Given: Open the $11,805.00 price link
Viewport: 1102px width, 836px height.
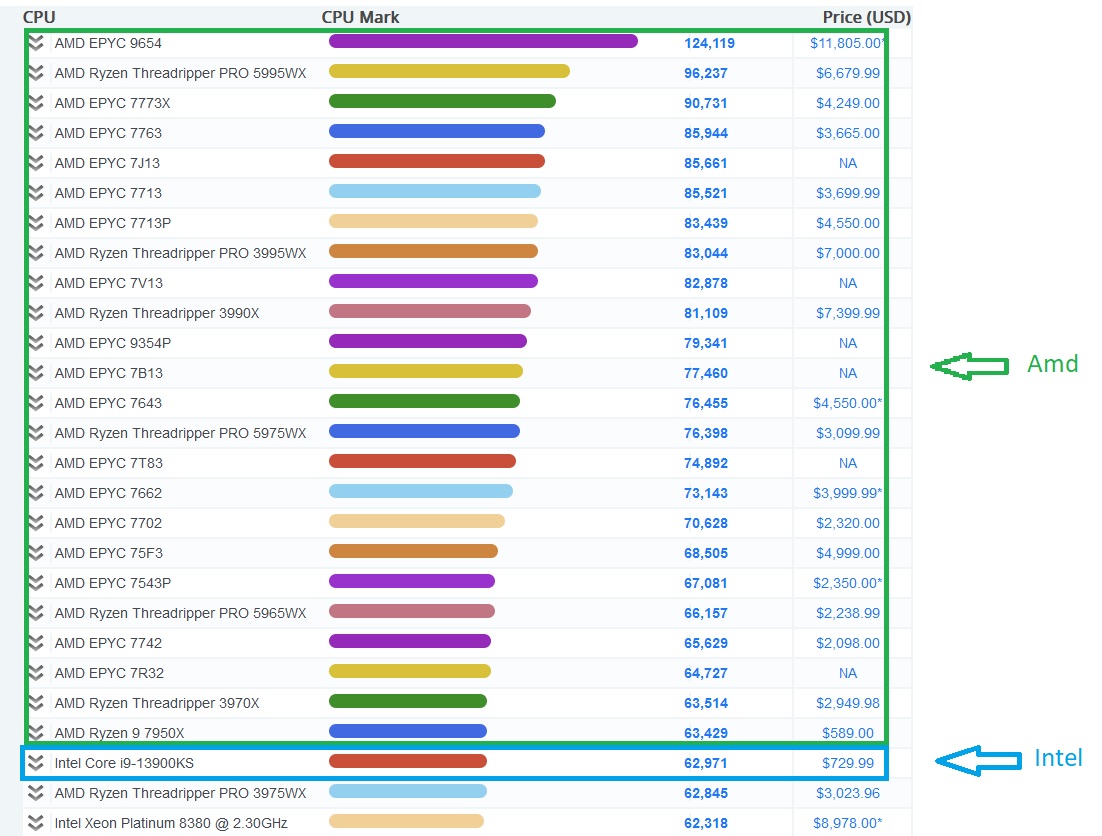Looking at the screenshot, I should pyautogui.click(x=846, y=44).
